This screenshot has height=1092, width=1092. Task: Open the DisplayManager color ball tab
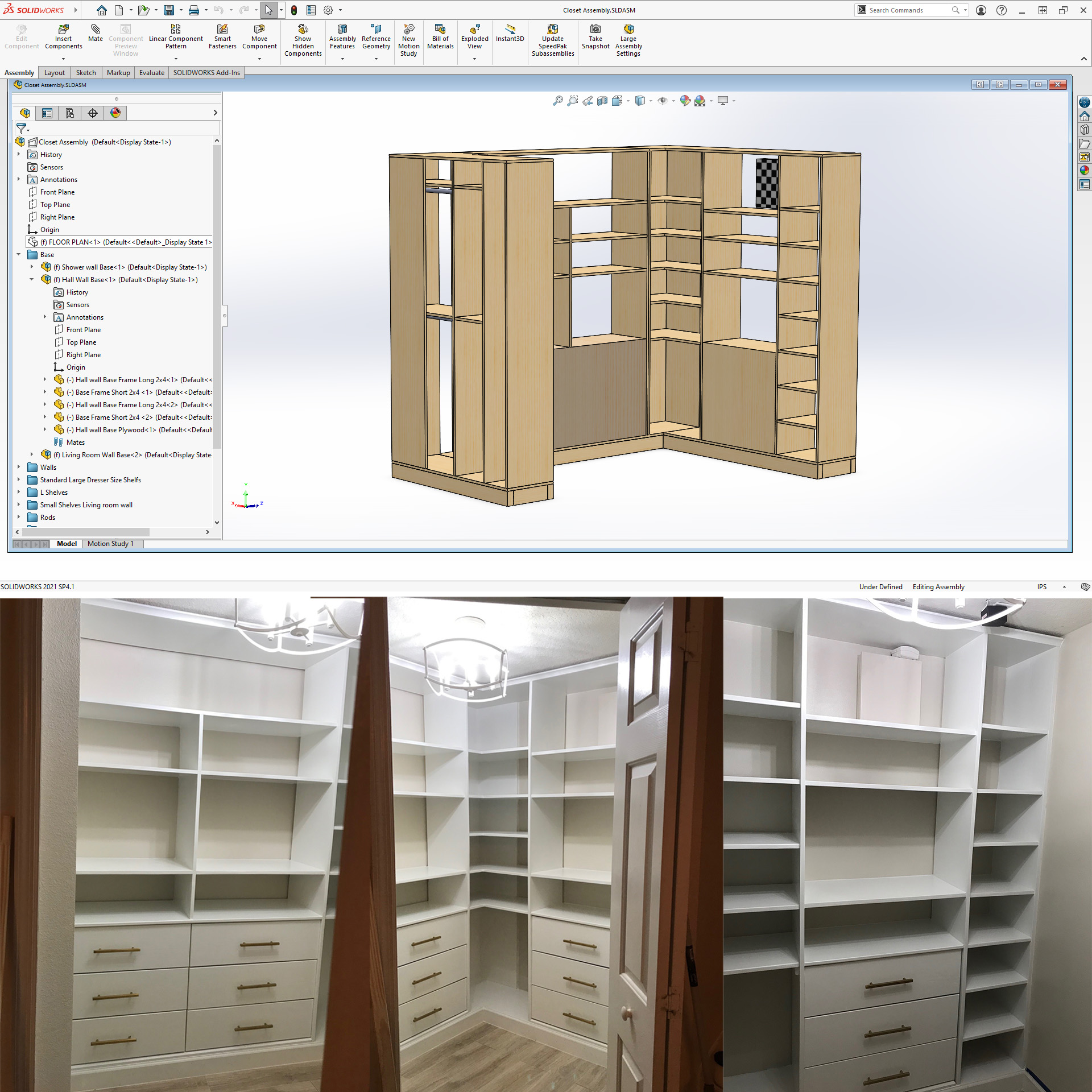tap(115, 113)
